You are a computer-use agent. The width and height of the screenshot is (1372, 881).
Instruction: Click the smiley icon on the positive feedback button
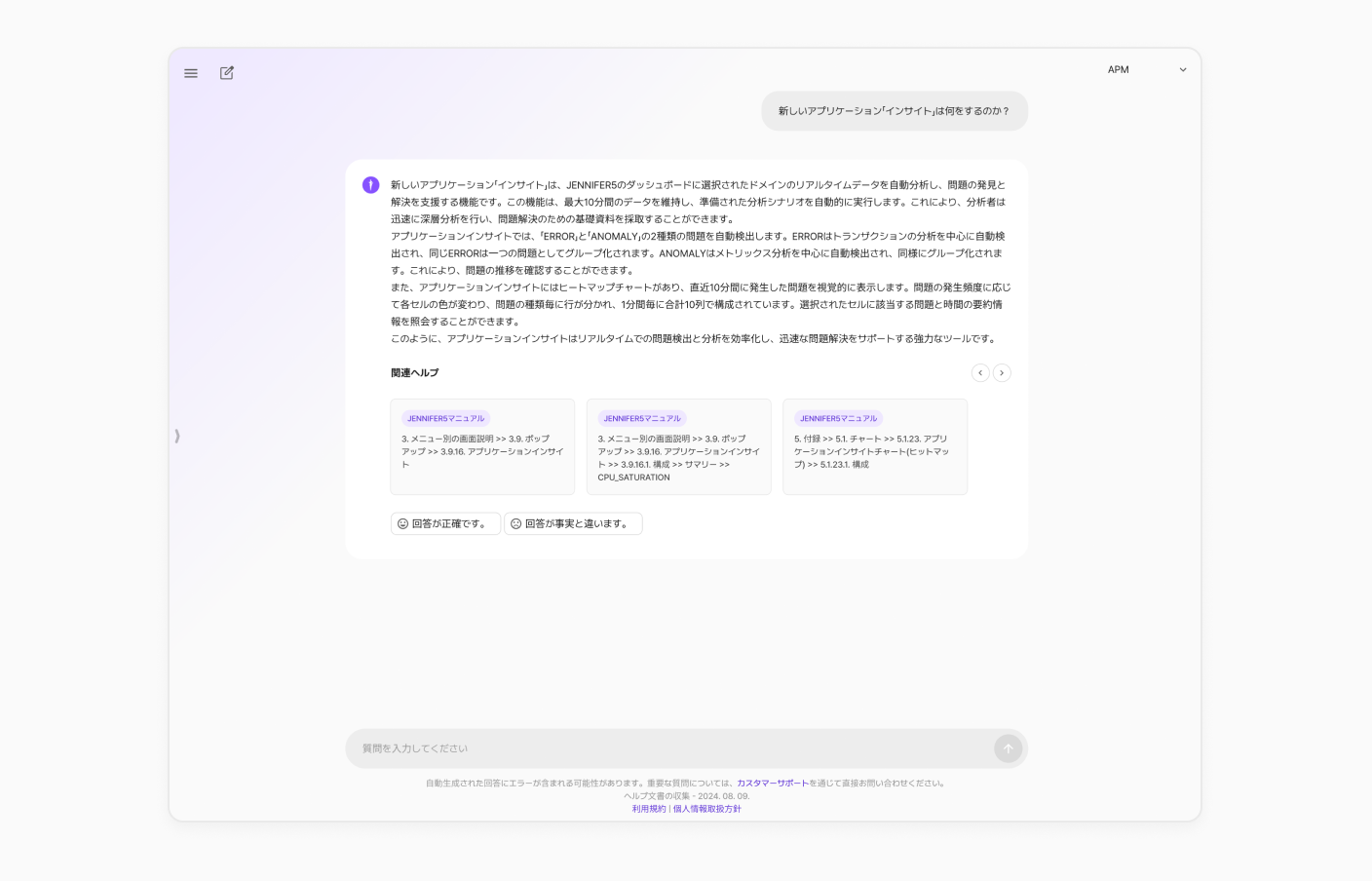click(x=403, y=523)
